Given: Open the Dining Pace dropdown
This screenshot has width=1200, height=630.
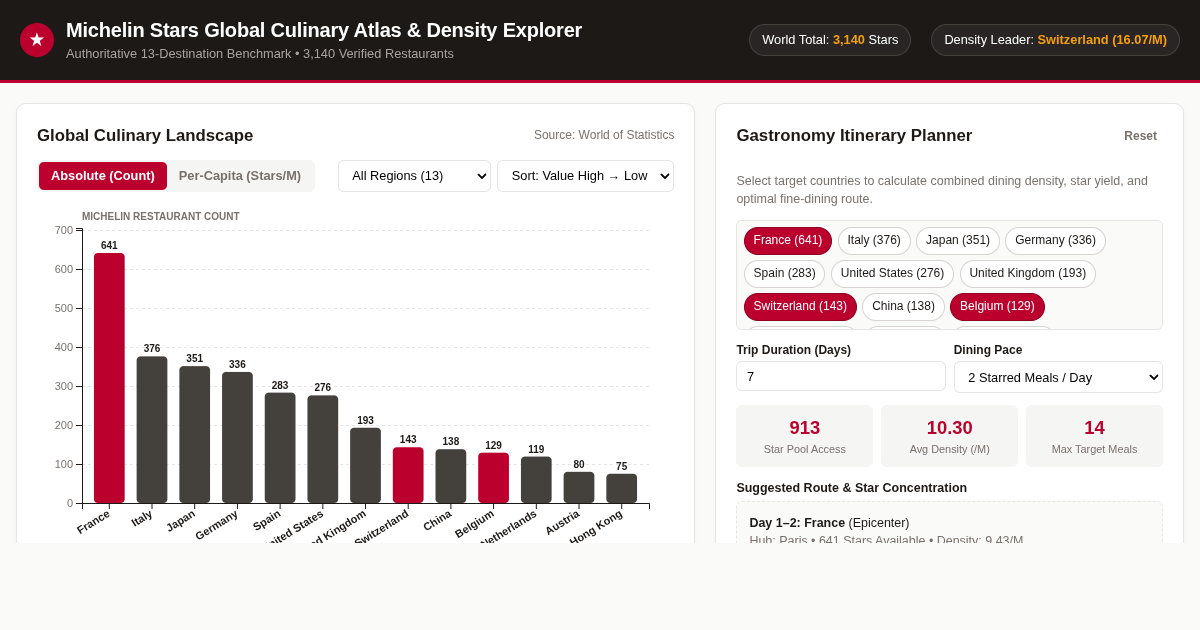Looking at the screenshot, I should [x=1058, y=377].
